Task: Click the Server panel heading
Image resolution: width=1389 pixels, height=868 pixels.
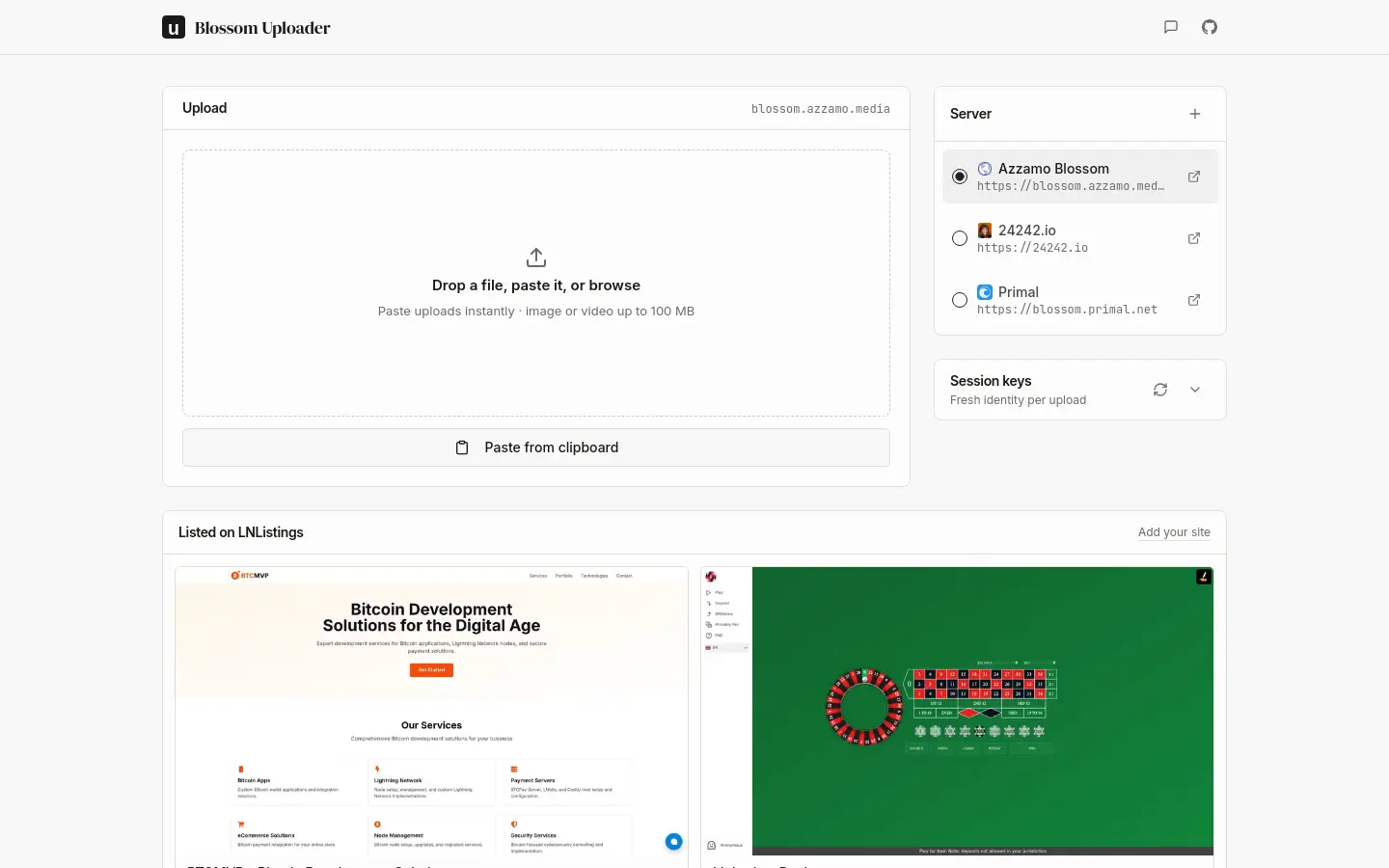Action: [x=970, y=114]
